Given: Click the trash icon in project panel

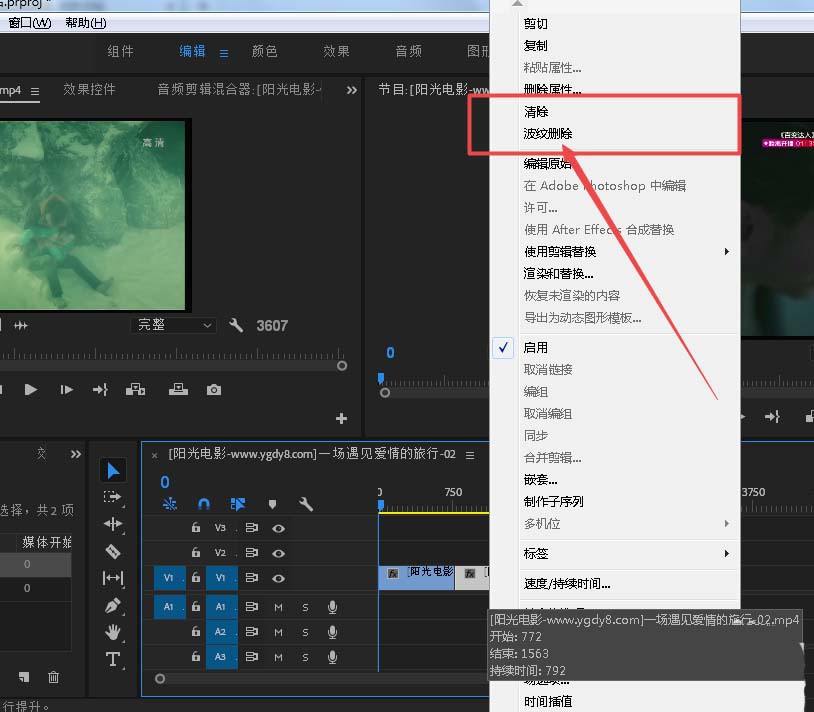Looking at the screenshot, I should pyautogui.click(x=54, y=677).
